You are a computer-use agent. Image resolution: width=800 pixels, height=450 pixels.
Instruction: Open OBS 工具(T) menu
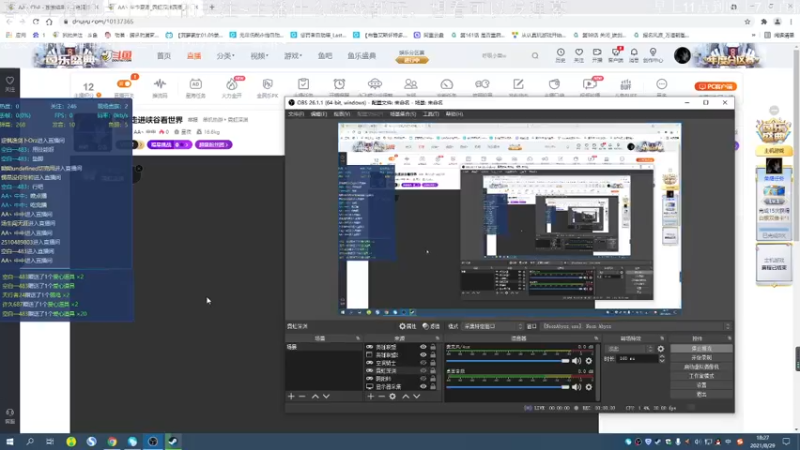(431, 114)
